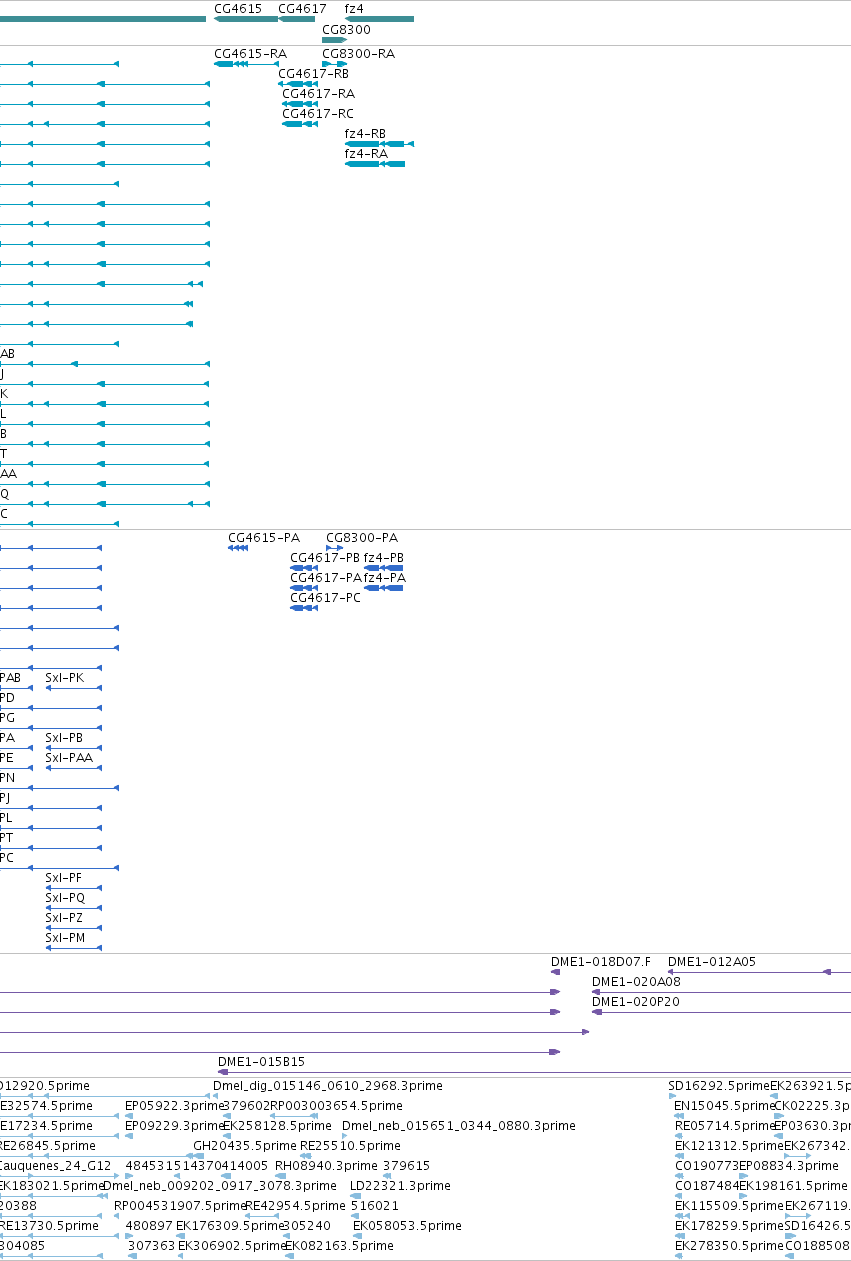Click EST label LD22321.3prime
This screenshot has height=1261, width=851.
(x=400, y=1186)
